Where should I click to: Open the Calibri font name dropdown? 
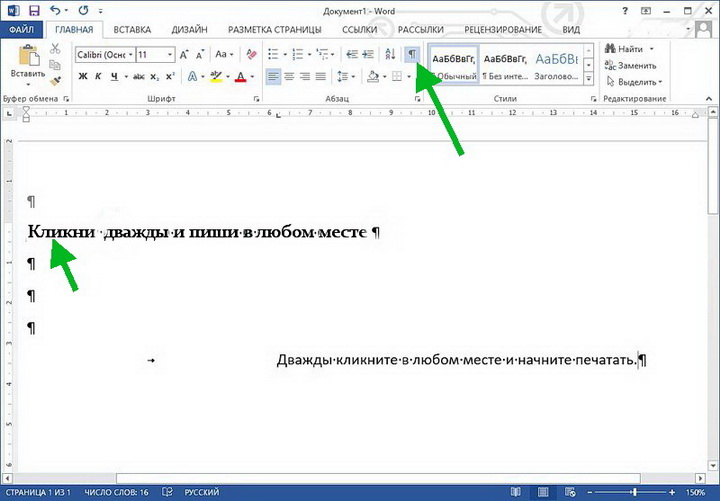coord(105,54)
